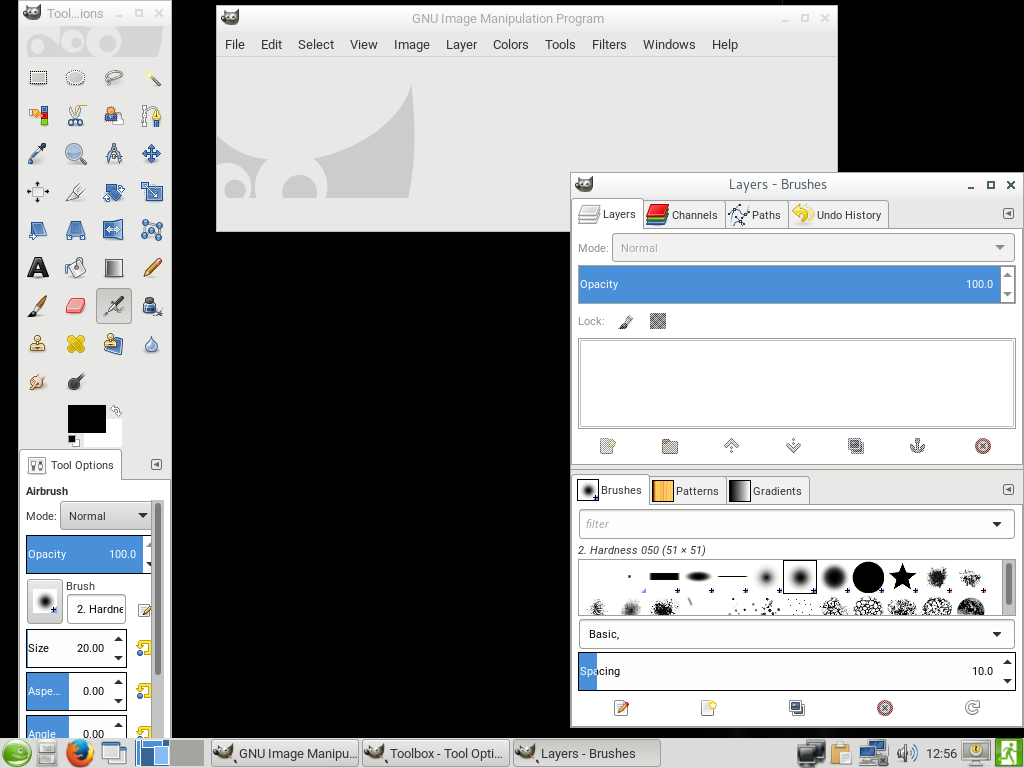Activate the Heal tool
The image size is (1024, 768).
(x=76, y=344)
